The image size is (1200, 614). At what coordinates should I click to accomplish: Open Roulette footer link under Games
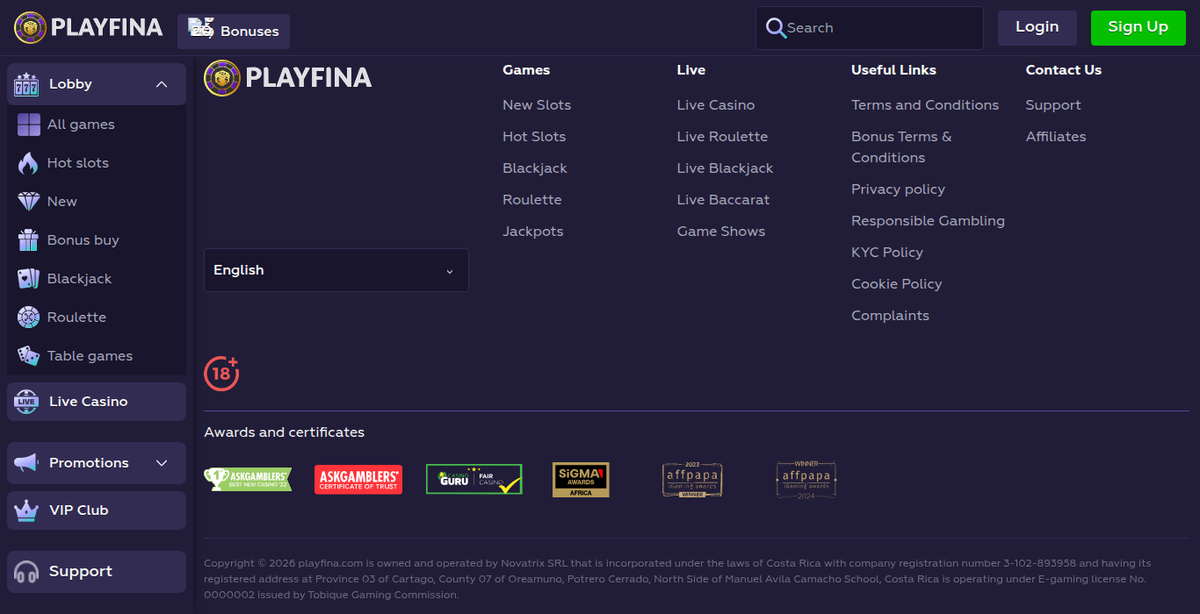pyautogui.click(x=532, y=200)
